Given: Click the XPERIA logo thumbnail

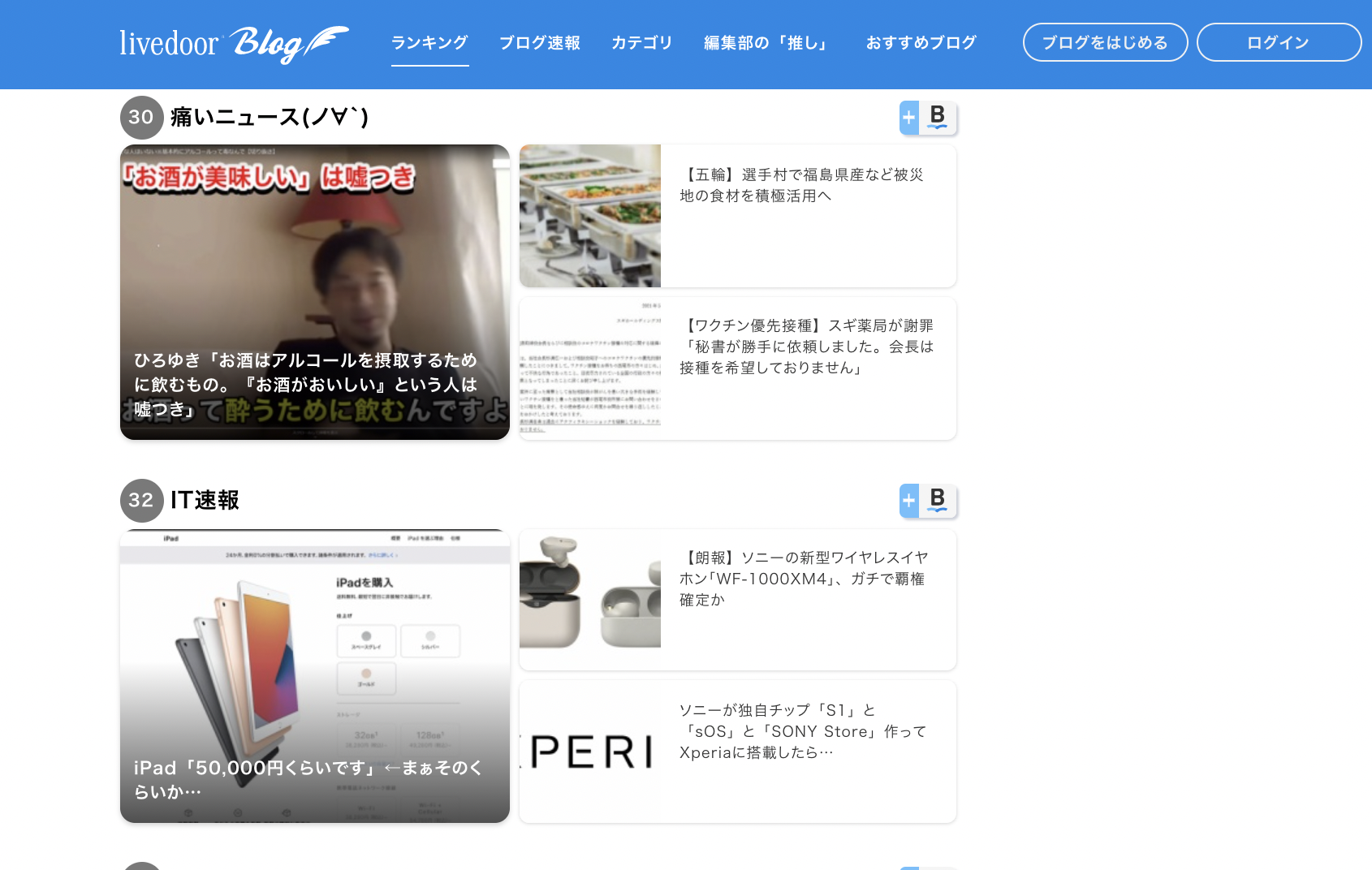Looking at the screenshot, I should pos(590,752).
